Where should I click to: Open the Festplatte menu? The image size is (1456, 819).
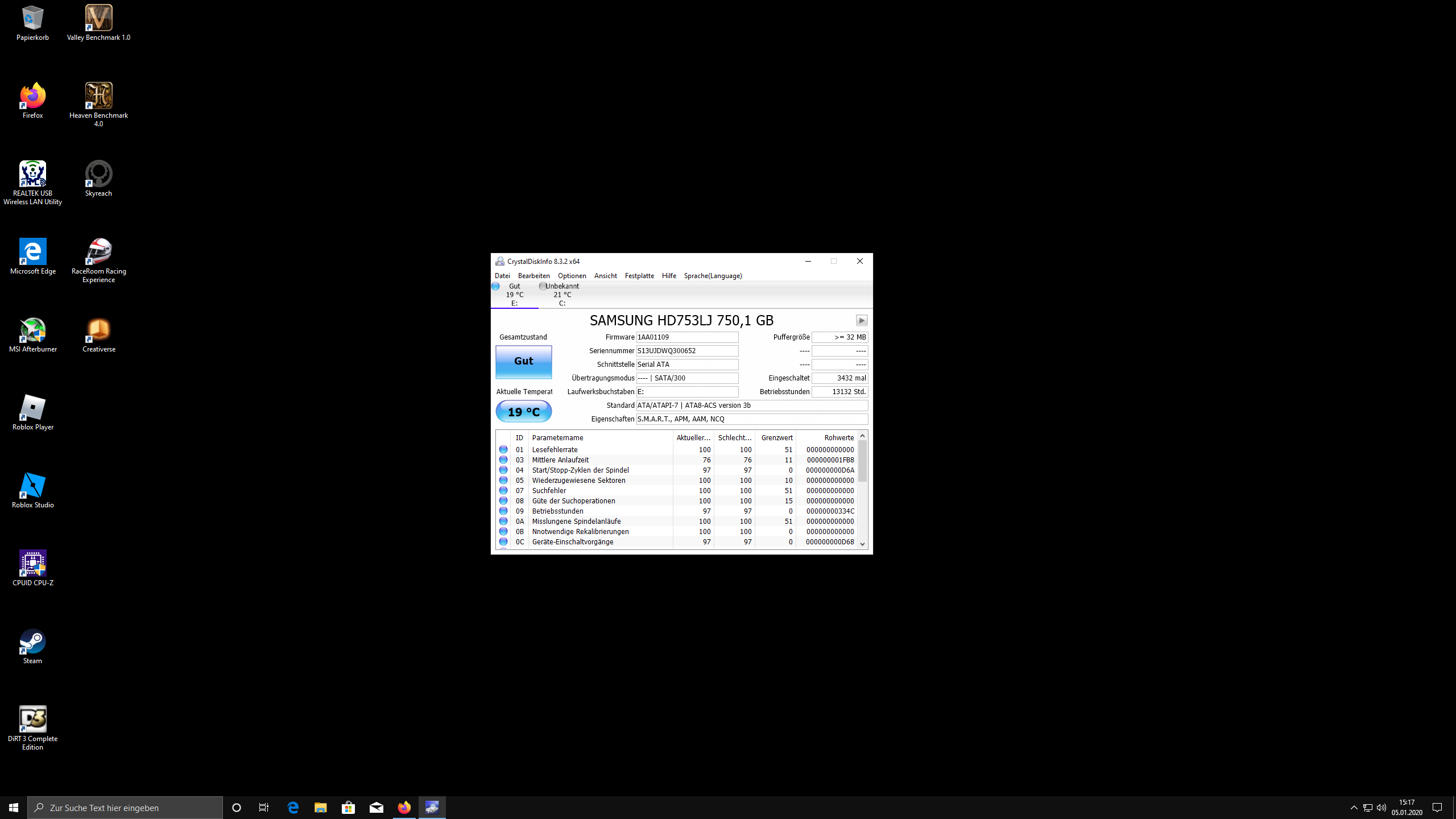pos(639,276)
